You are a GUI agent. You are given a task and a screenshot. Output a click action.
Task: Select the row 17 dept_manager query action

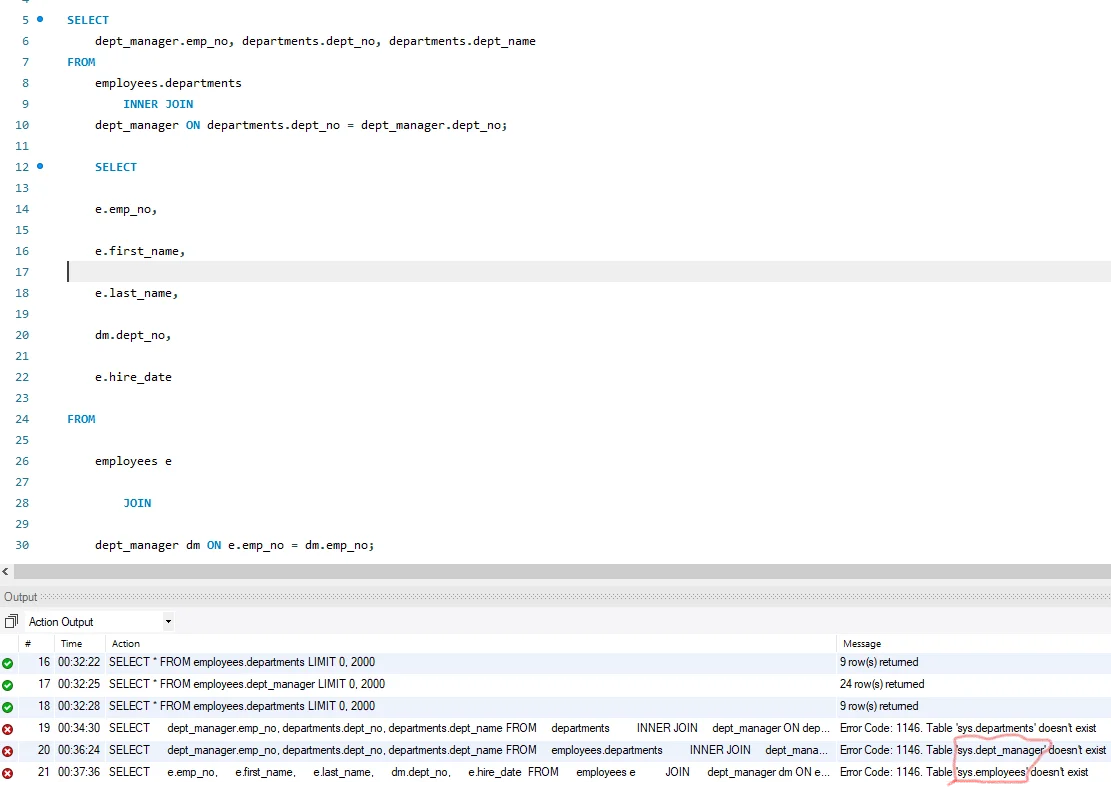247,685
